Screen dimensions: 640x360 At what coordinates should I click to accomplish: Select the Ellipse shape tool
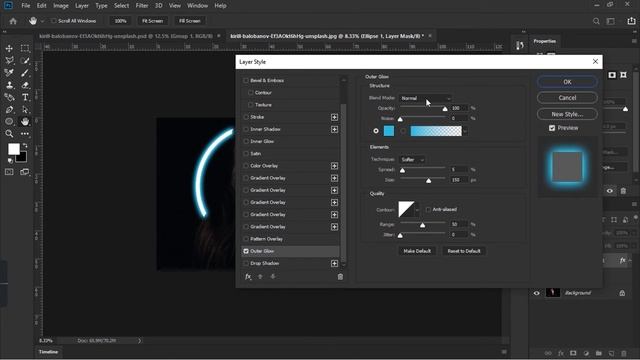pos(9,122)
